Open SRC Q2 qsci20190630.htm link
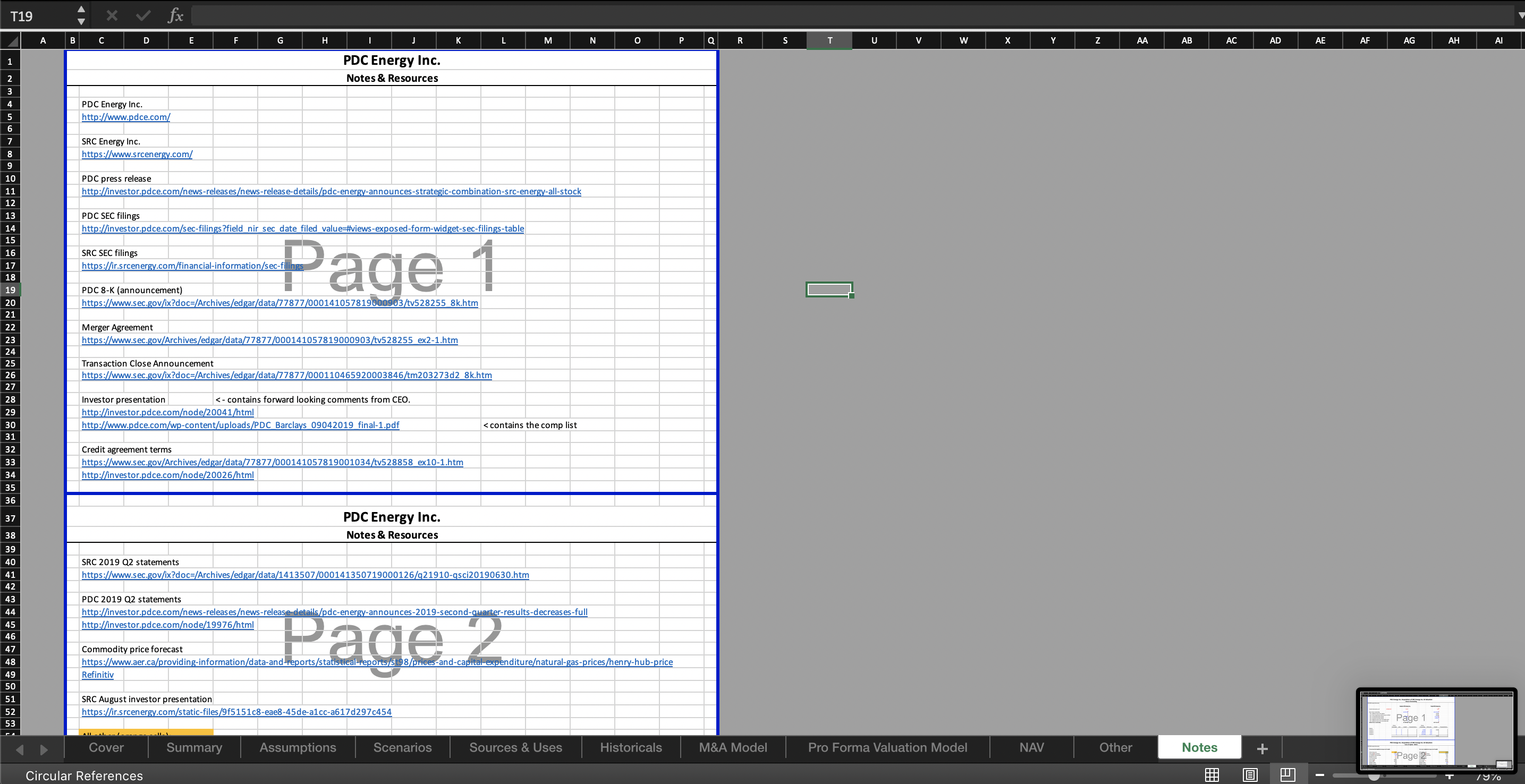The height and width of the screenshot is (784, 1525). (x=306, y=575)
